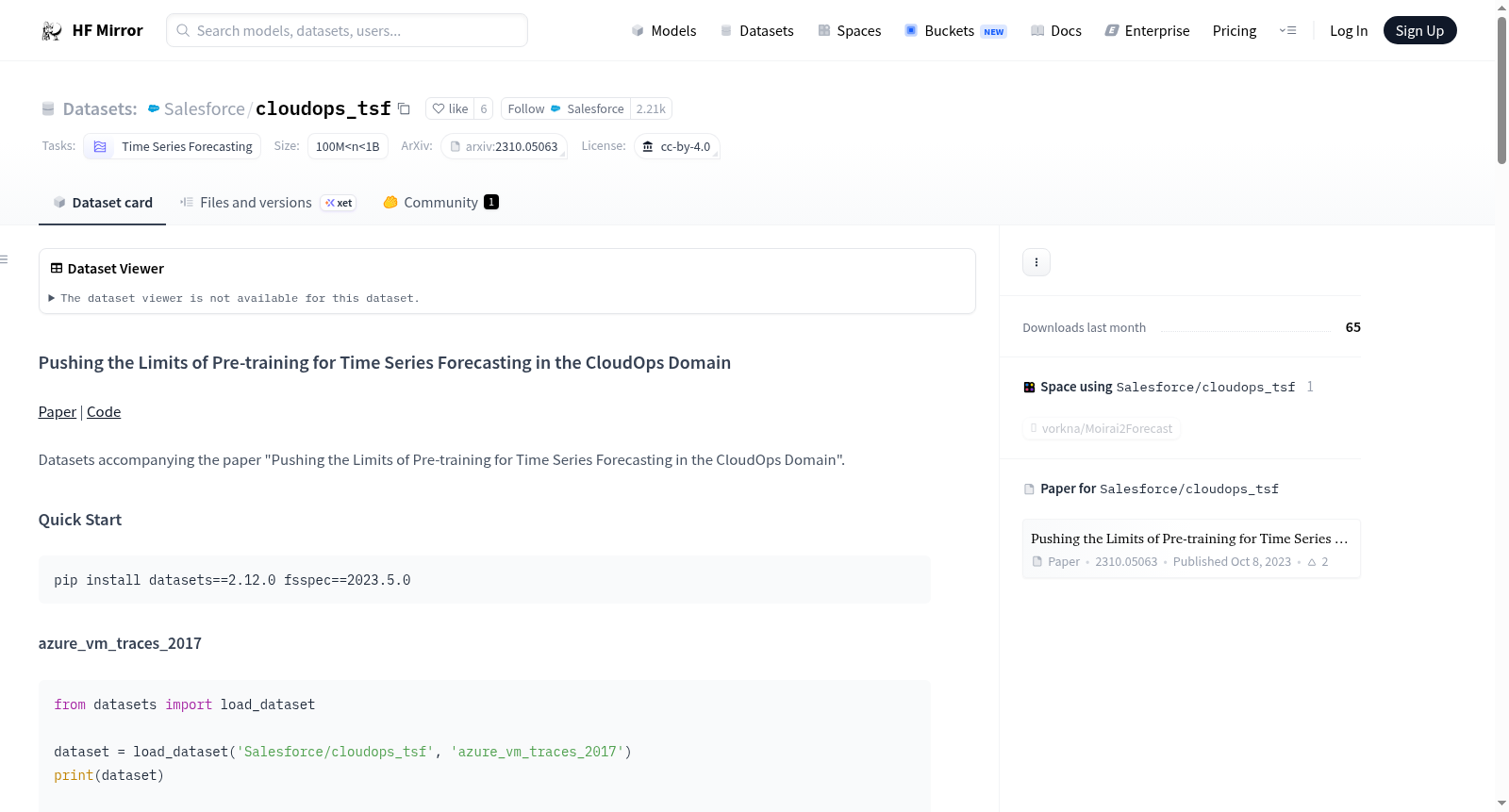
Task: Click the Datasets: breadcrumb label
Action: pos(100,108)
